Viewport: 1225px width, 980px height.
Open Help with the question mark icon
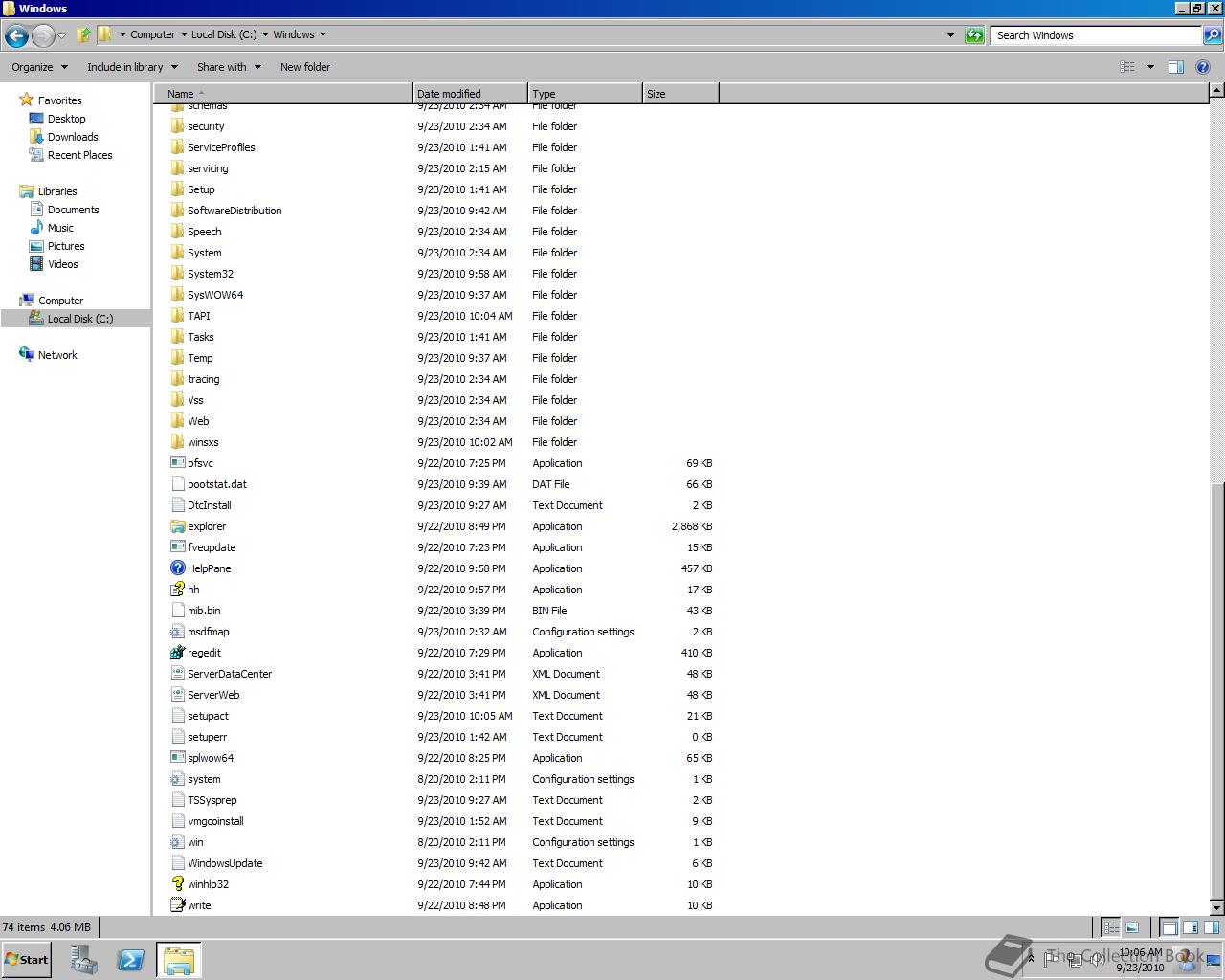[1204, 67]
